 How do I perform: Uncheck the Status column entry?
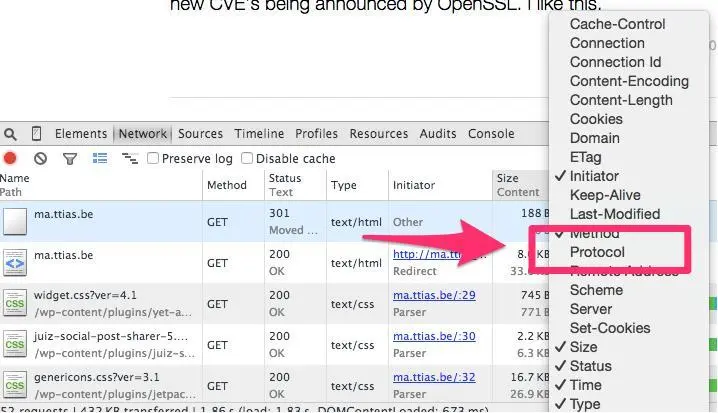pos(590,366)
